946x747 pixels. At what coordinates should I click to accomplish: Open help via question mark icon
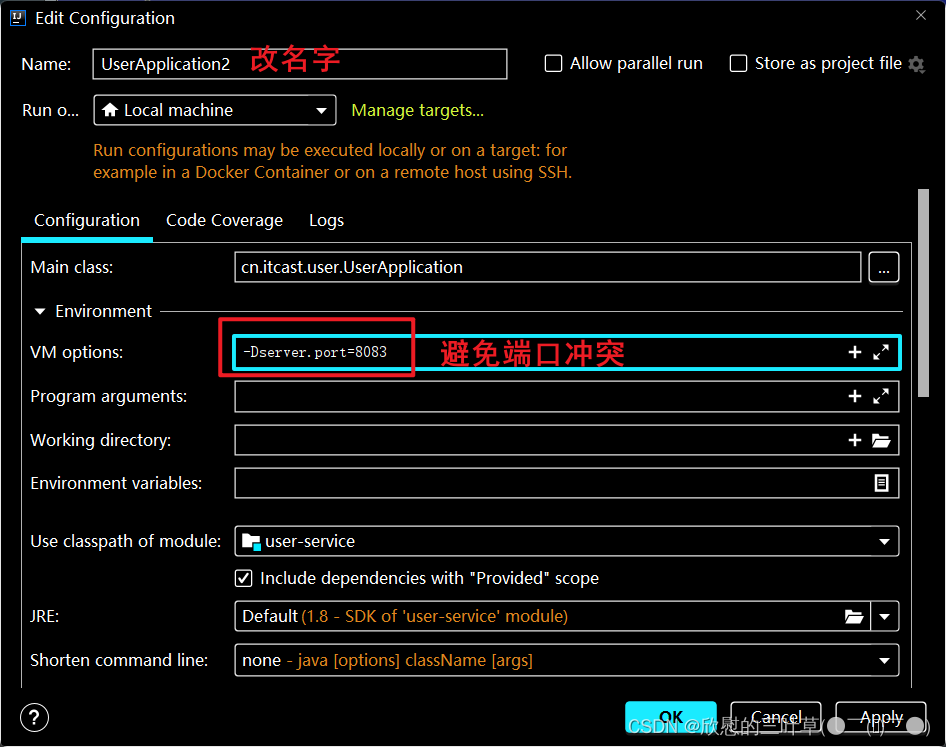(x=34, y=717)
